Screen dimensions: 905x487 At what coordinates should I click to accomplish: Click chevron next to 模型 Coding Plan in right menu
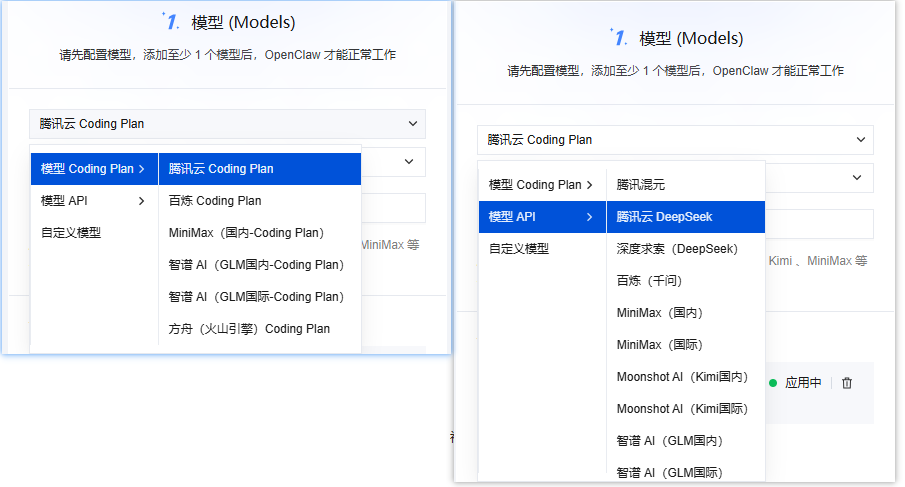589,185
